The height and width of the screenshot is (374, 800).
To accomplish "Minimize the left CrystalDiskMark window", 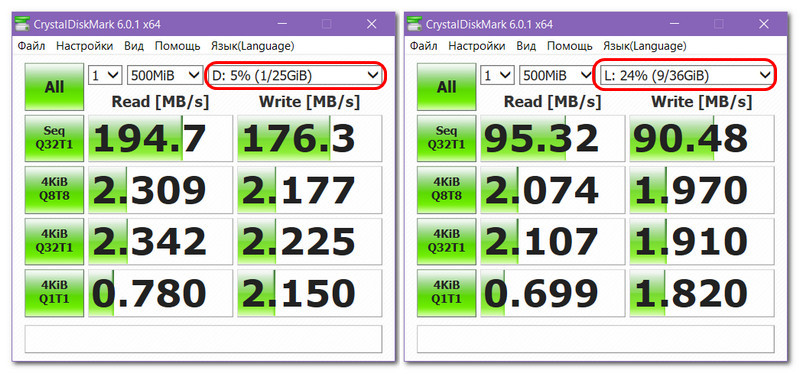I will point(282,23).
